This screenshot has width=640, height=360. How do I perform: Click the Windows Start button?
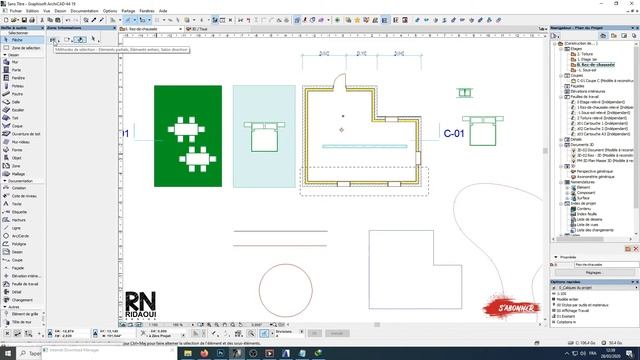[8, 353]
